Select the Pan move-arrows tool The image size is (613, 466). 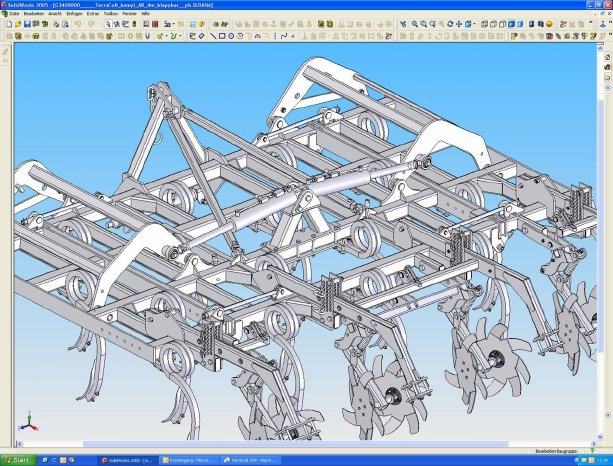[x=459, y=24]
